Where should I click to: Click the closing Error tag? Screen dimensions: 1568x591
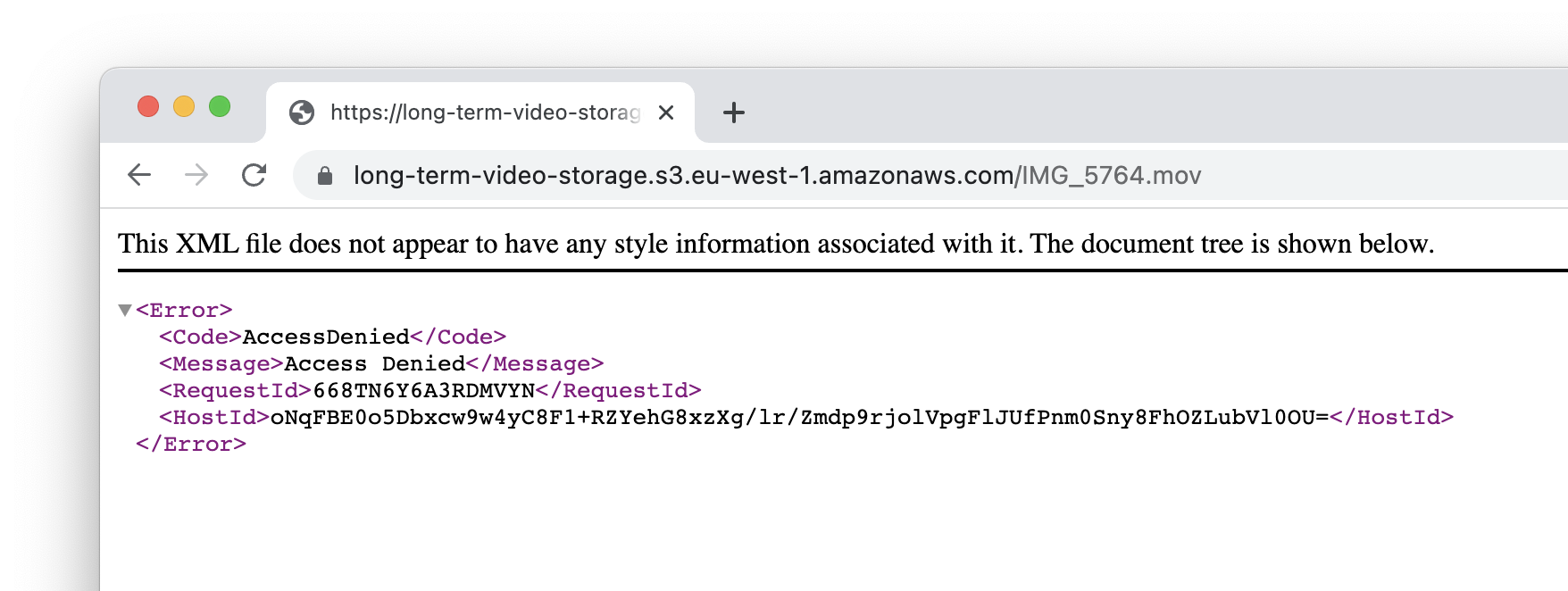191,445
